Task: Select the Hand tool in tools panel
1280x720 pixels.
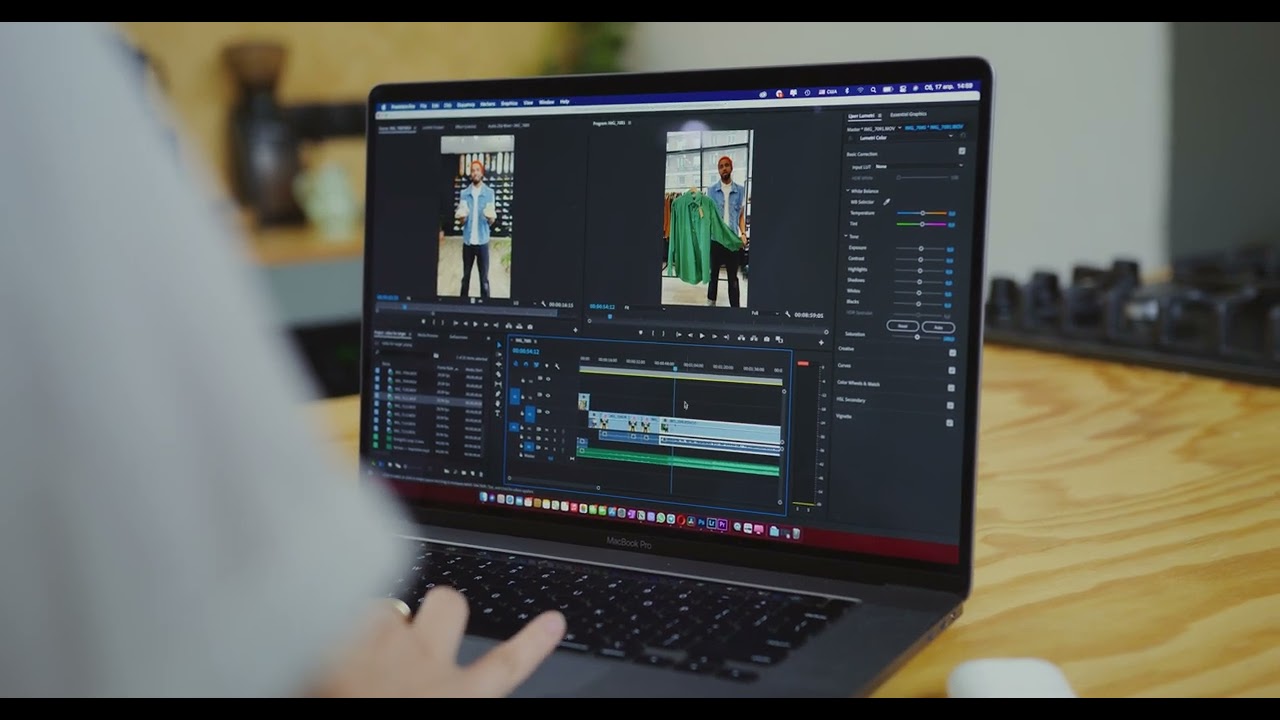Action: pyautogui.click(x=498, y=403)
